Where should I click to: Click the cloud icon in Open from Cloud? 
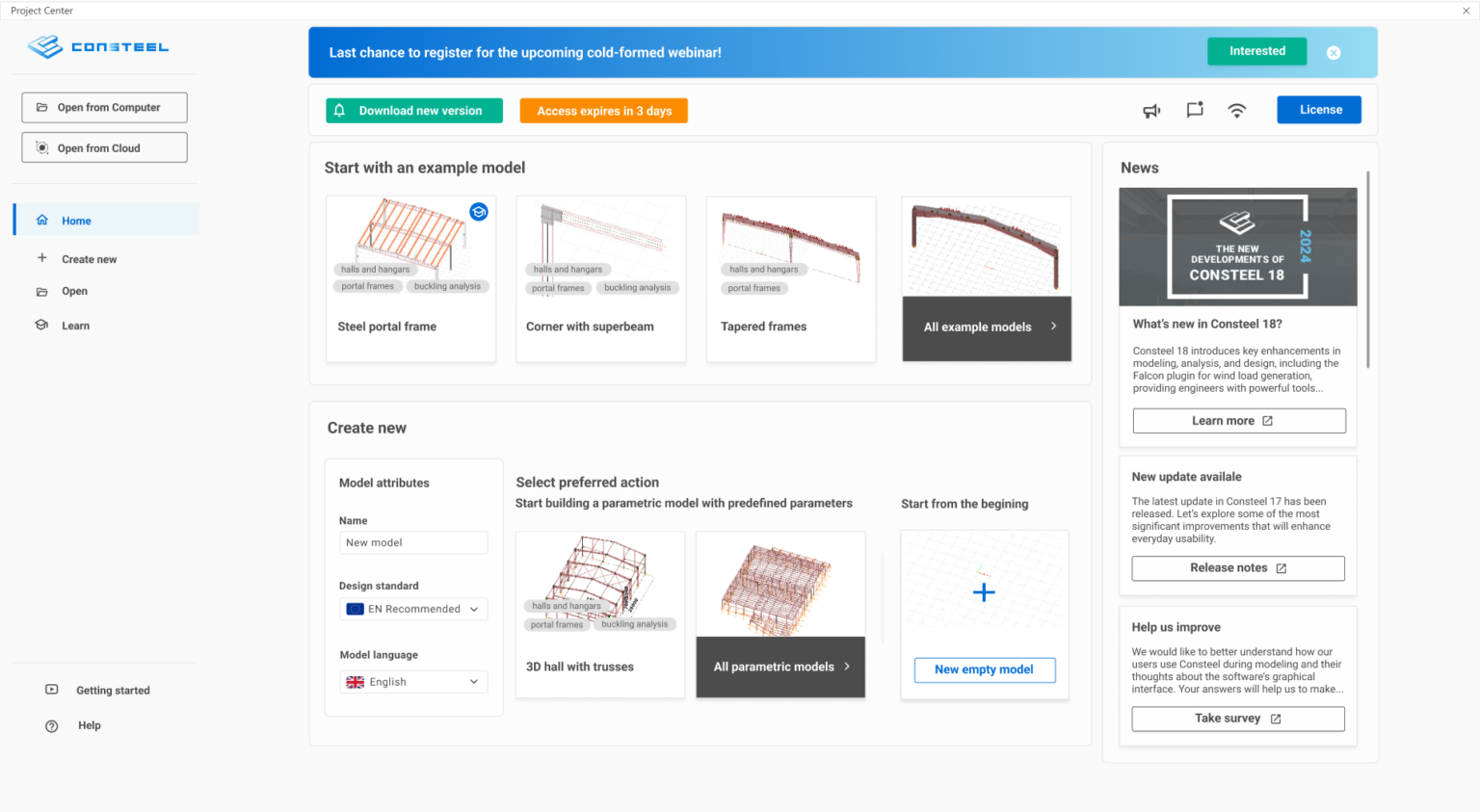click(41, 147)
